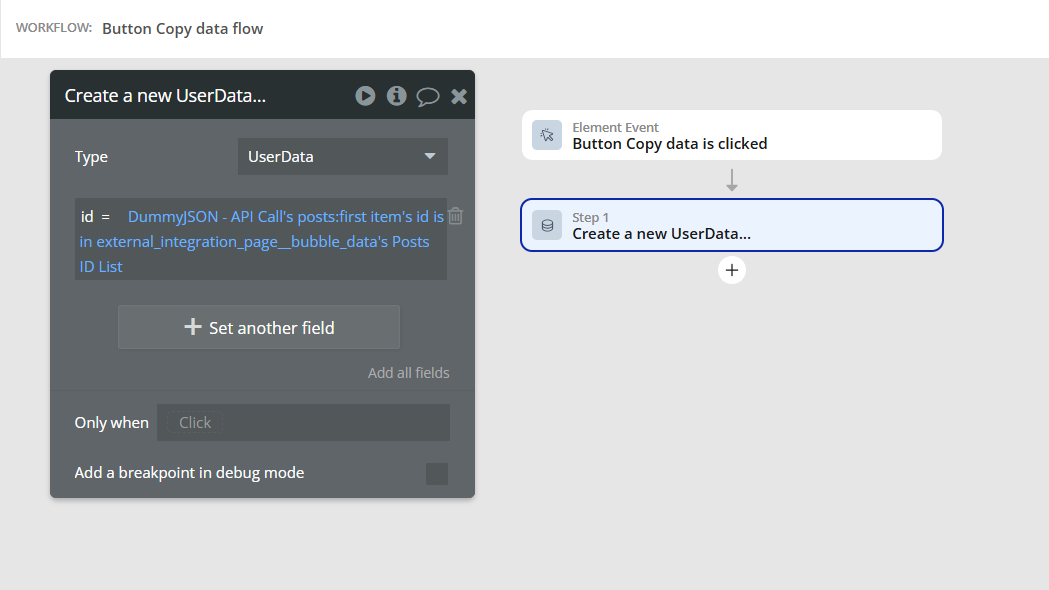Click Add all fields link
The image size is (1049, 590).
[x=408, y=373]
